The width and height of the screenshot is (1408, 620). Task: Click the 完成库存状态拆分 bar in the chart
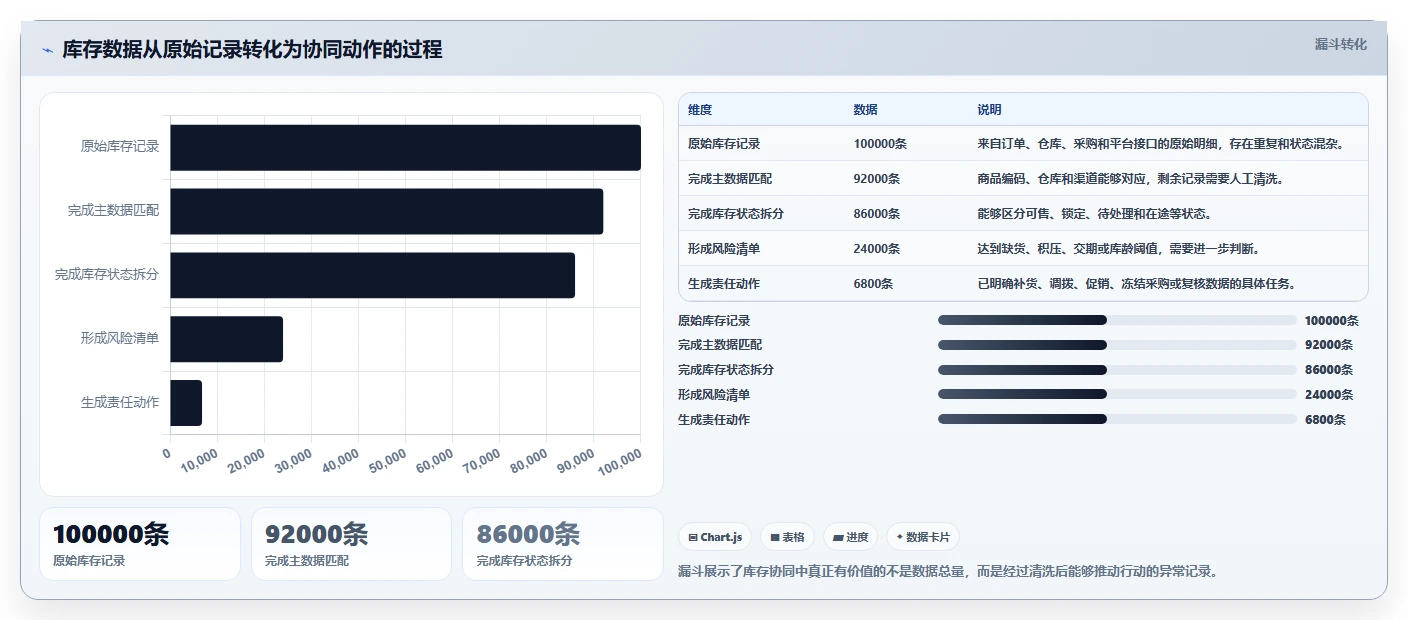[x=372, y=275]
